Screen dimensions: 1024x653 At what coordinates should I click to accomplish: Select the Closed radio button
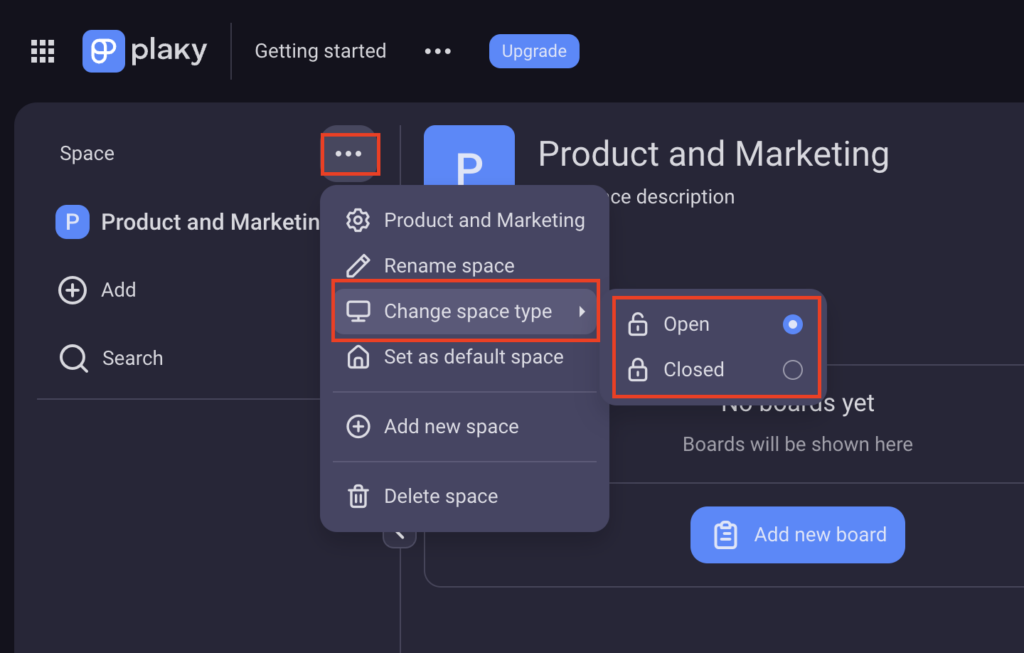[792, 369]
